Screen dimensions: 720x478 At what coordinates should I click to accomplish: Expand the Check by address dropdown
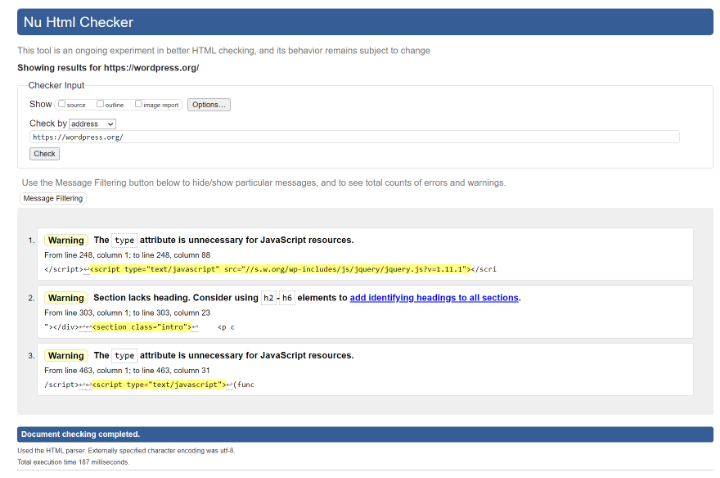93,123
